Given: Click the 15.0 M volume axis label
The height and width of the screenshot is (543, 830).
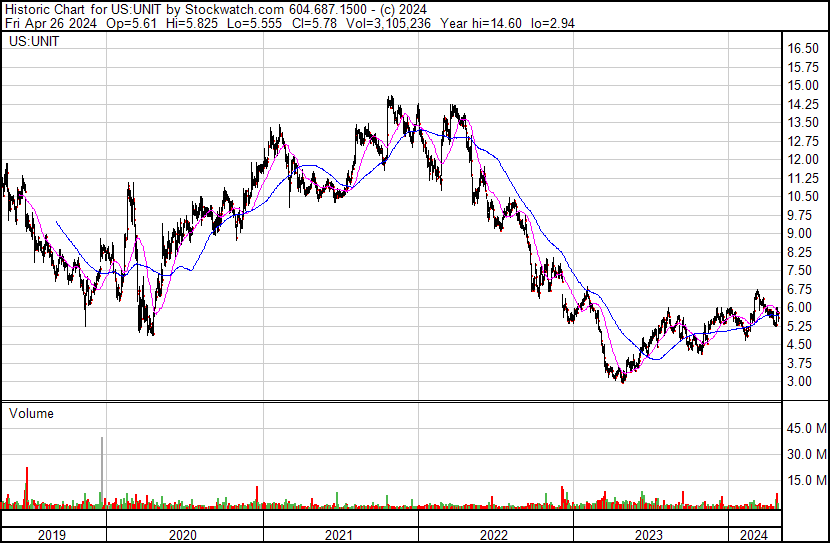Looking at the screenshot, I should coord(805,481).
